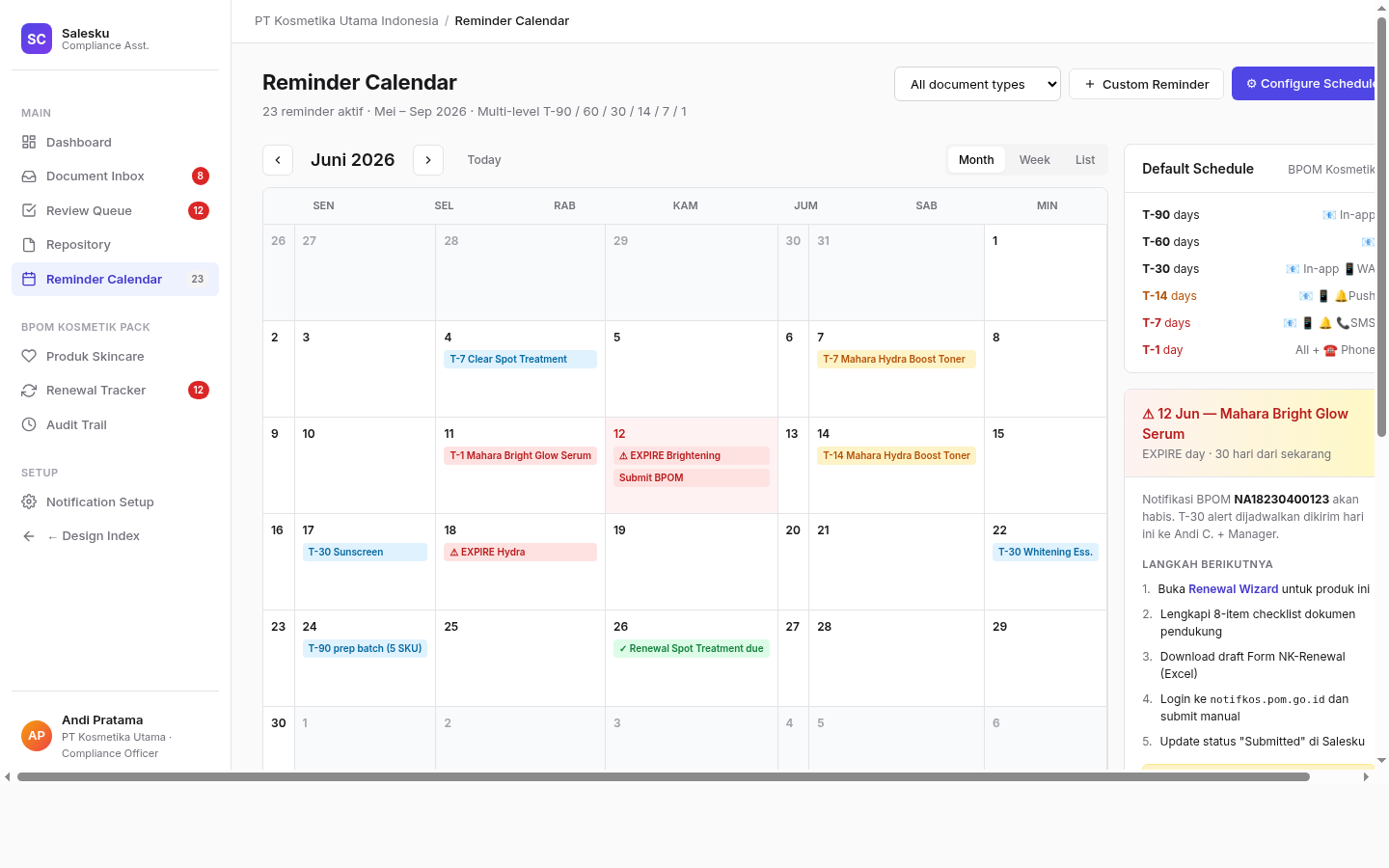Open Document Inbox in sidebar
Viewport: 1389px width, 868px height.
[115, 176]
